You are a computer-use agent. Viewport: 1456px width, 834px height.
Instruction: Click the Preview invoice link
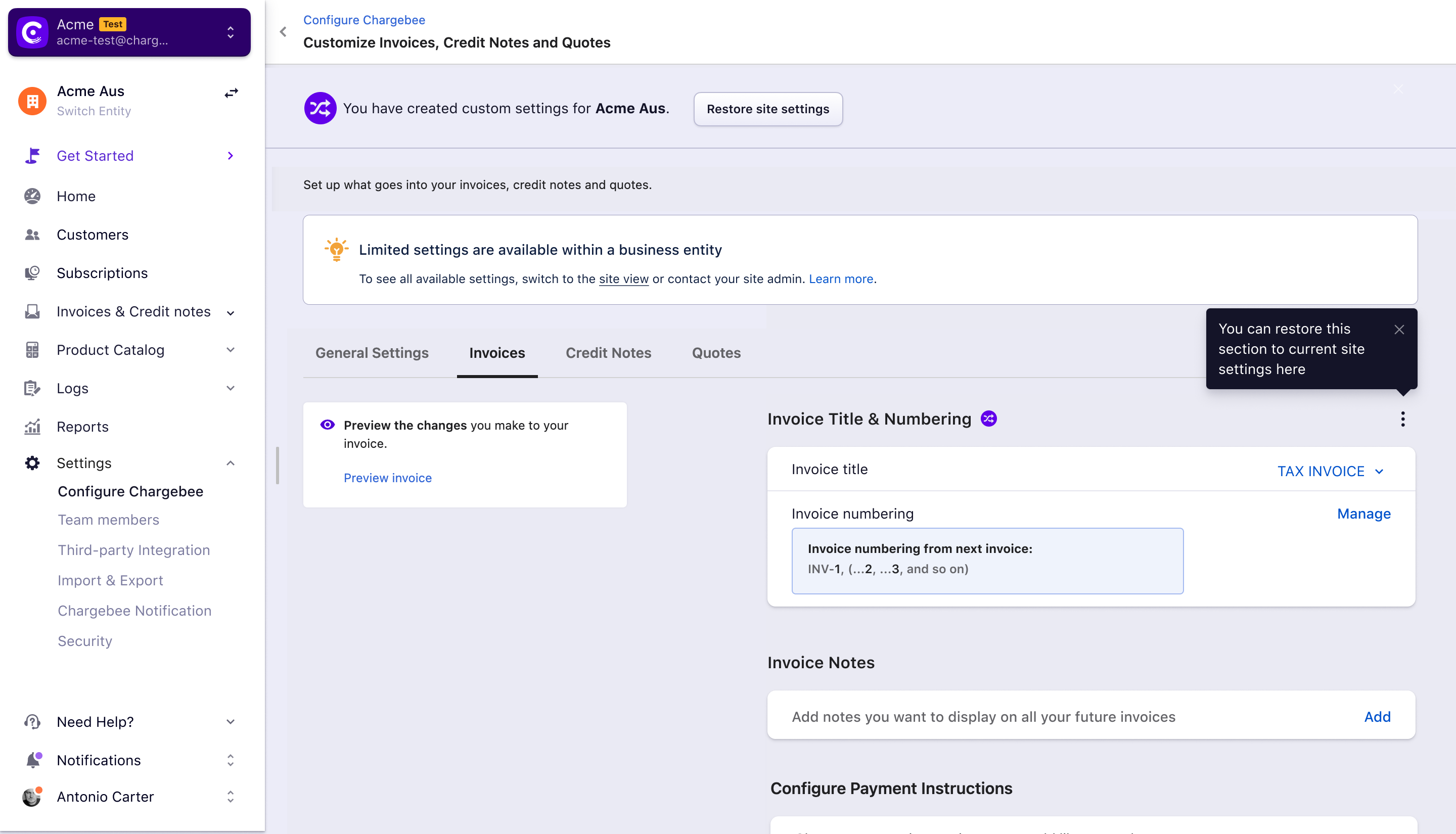coord(388,477)
